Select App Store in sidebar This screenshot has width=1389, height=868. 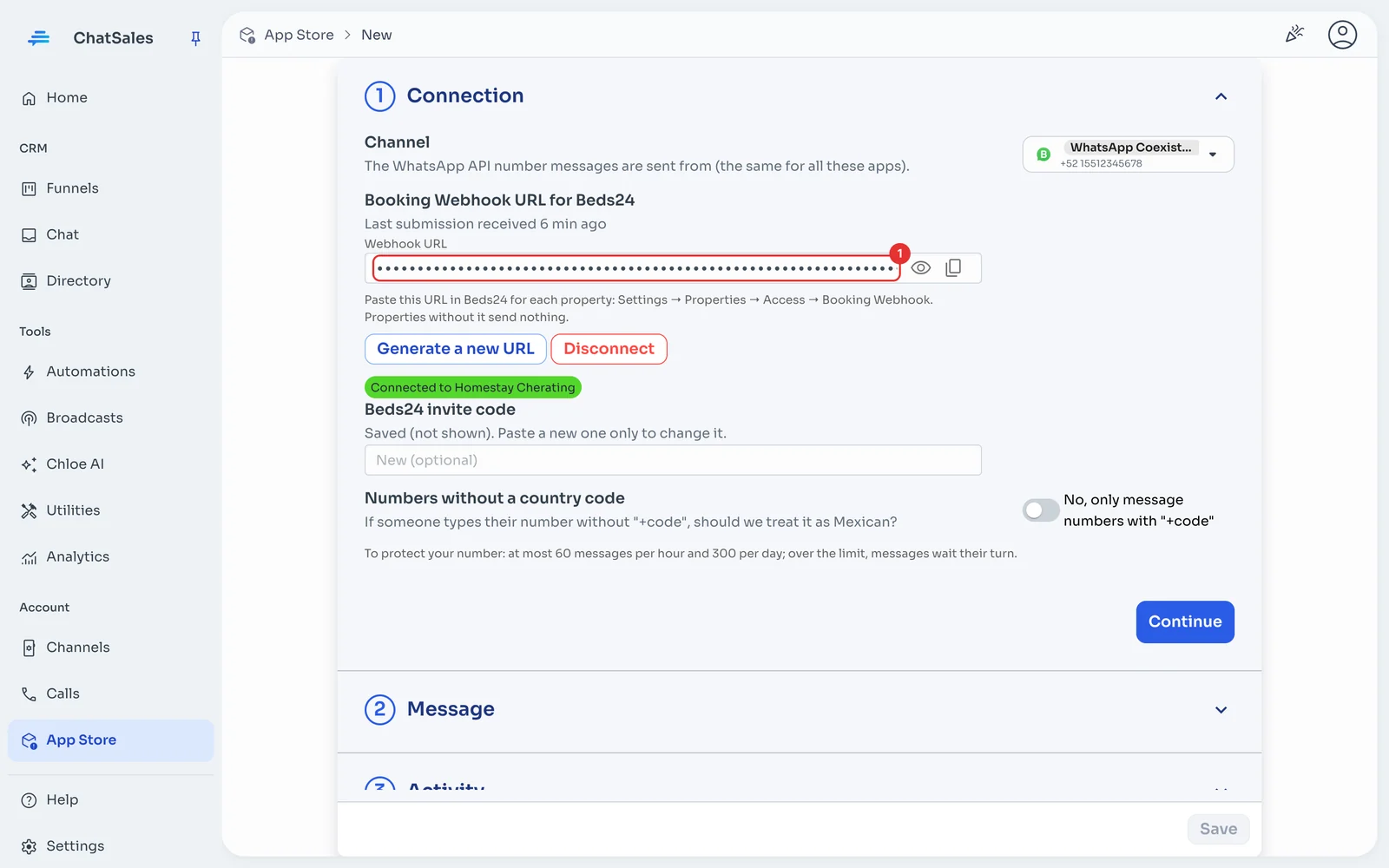110,740
